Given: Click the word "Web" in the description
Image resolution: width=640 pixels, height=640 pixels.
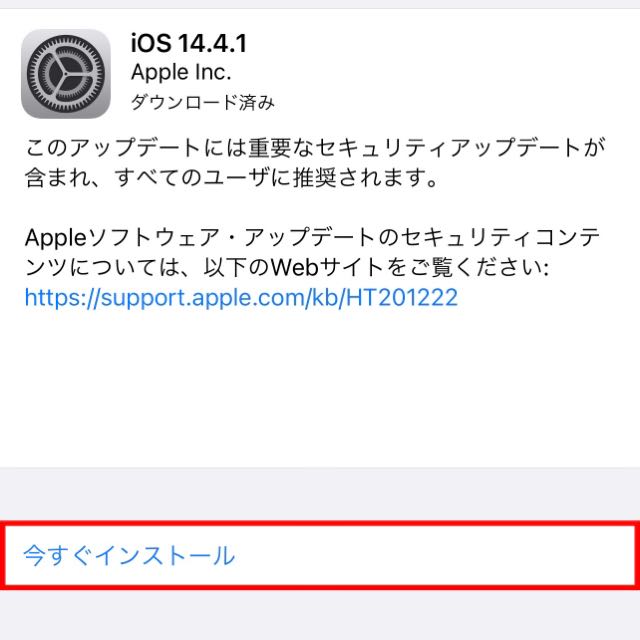Looking at the screenshot, I should 295,268.
